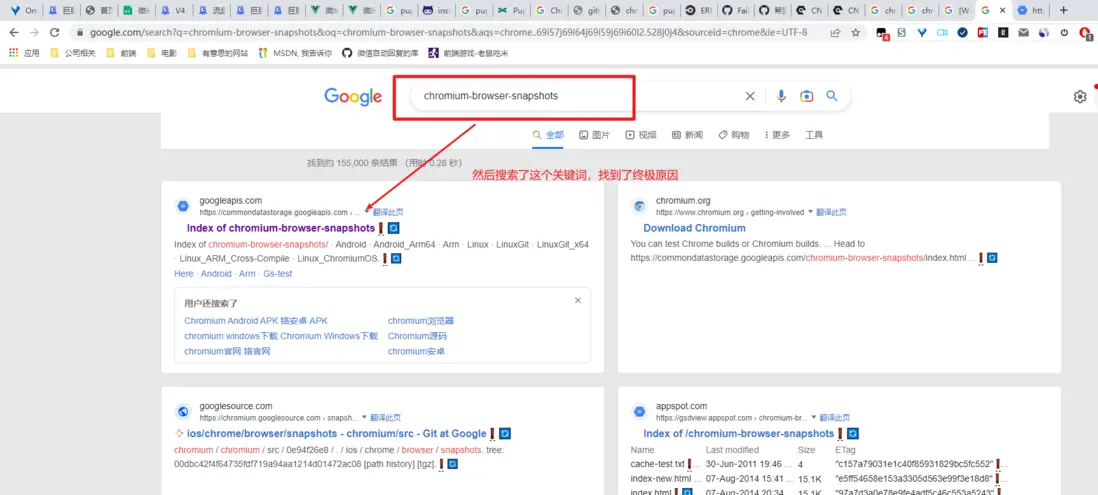
Task: Search related chromium浏览器
Action: [x=421, y=321]
